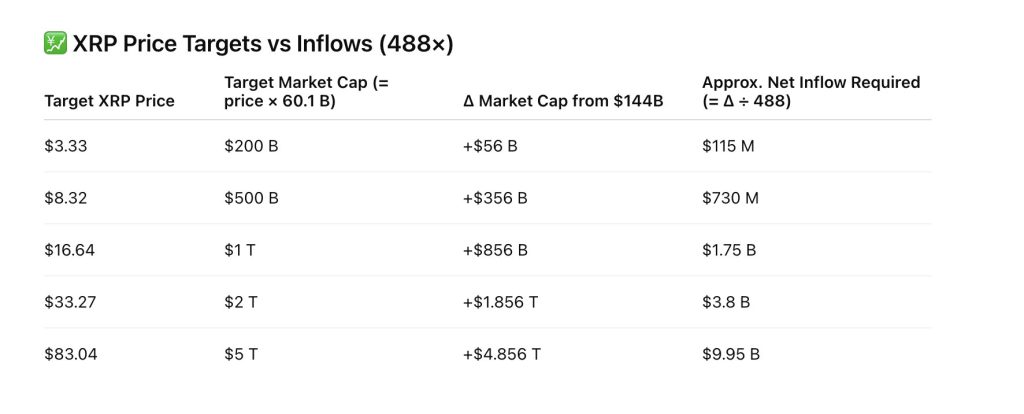Select the $3.33 price cell
Viewport: 1024px width, 414px height.
(66, 146)
